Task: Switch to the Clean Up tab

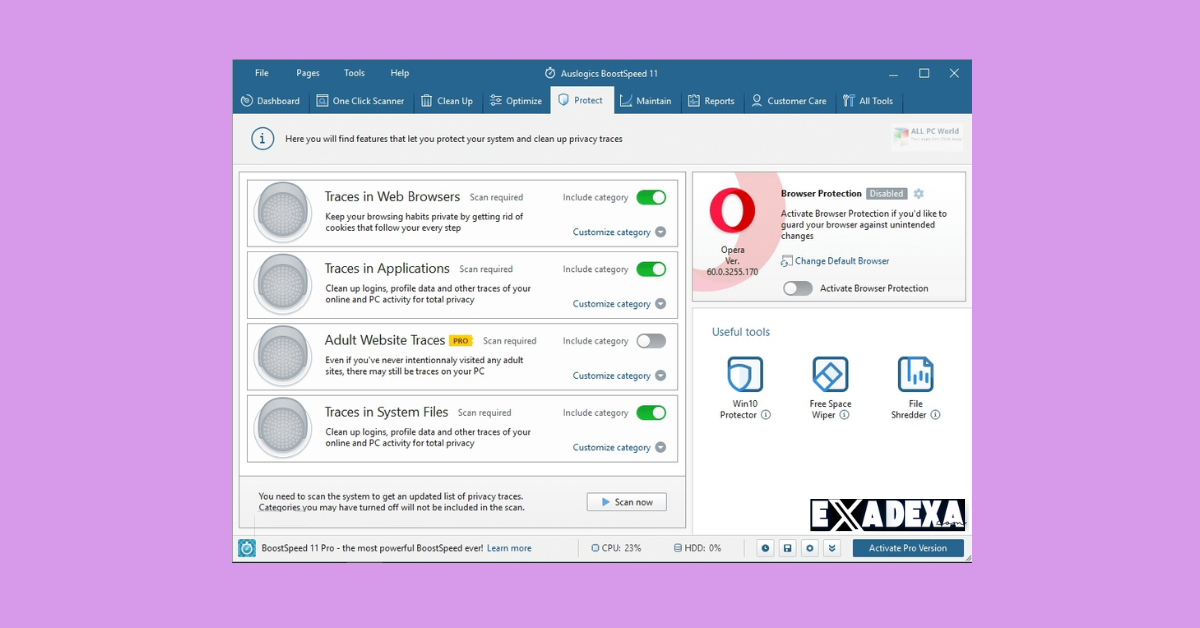Action: (x=447, y=101)
